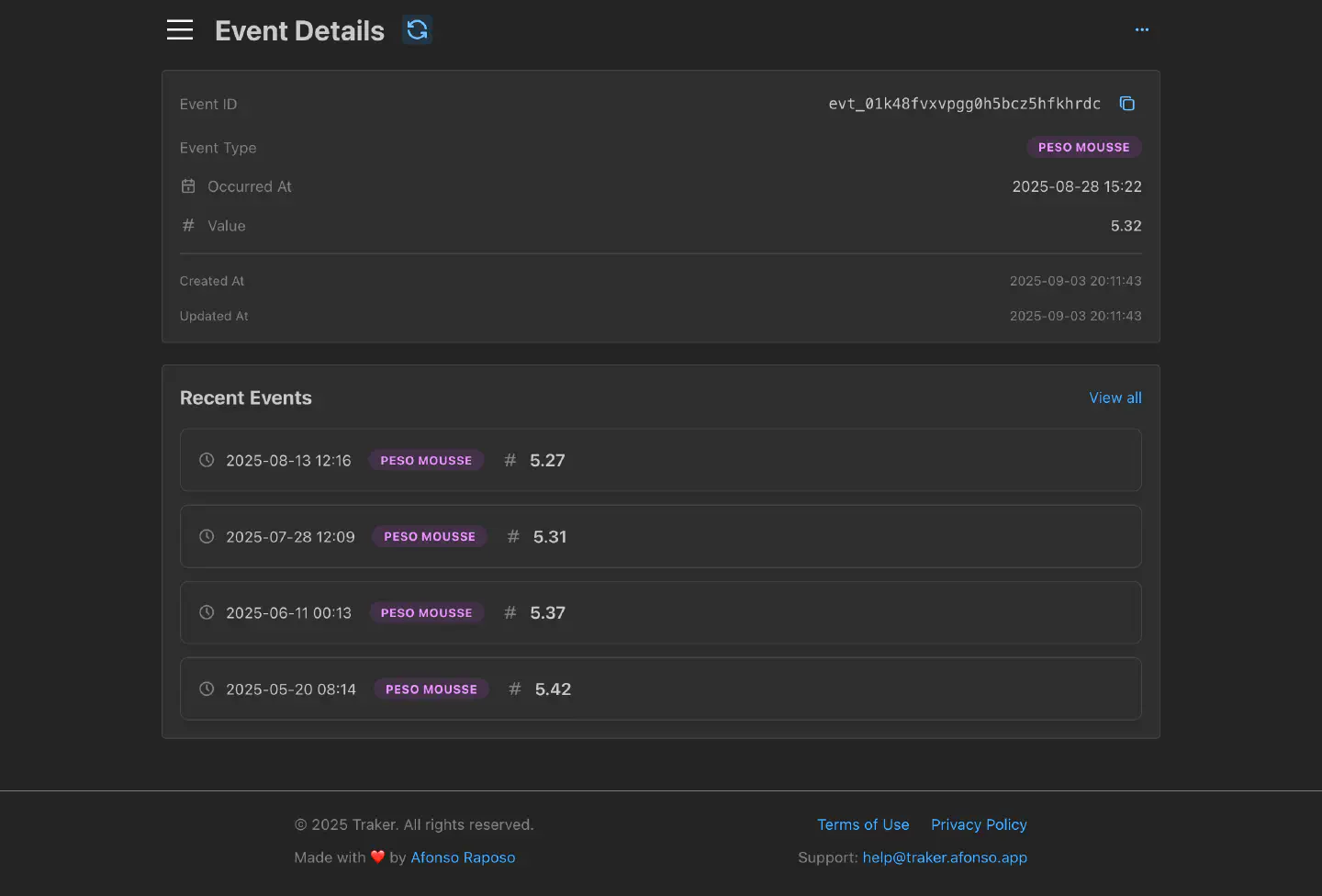Viewport: 1322px width, 896px height.
Task: Click hash icon next to value 5.37
Action: [x=510, y=612]
